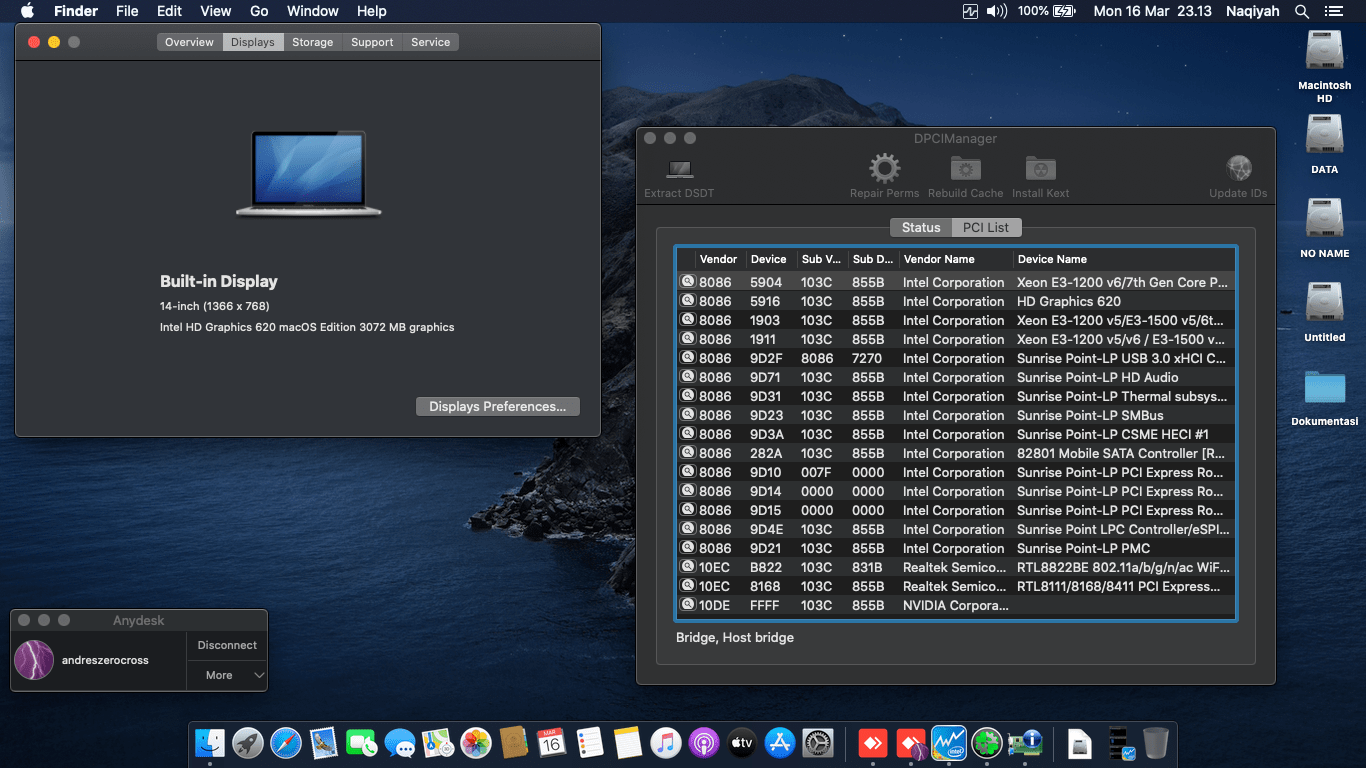Open the Macintosh HD desktop drive
Image resolution: width=1366 pixels, height=768 pixels.
click(x=1324, y=65)
